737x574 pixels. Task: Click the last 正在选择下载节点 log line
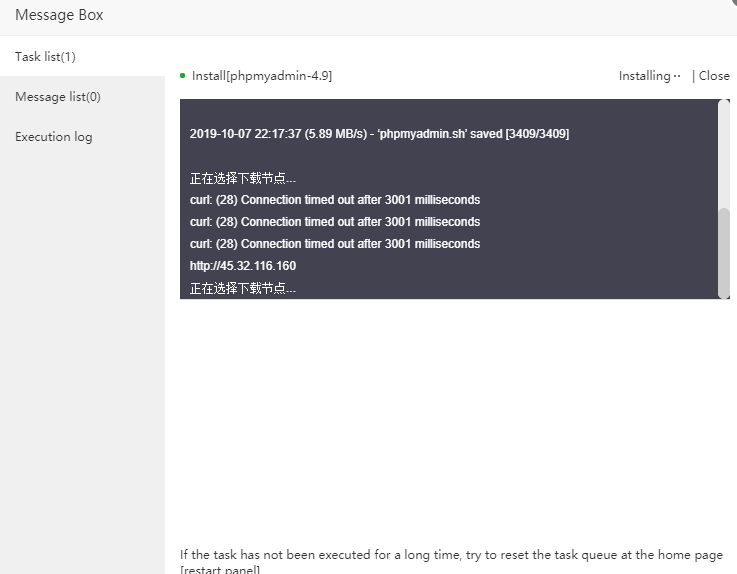point(243,289)
